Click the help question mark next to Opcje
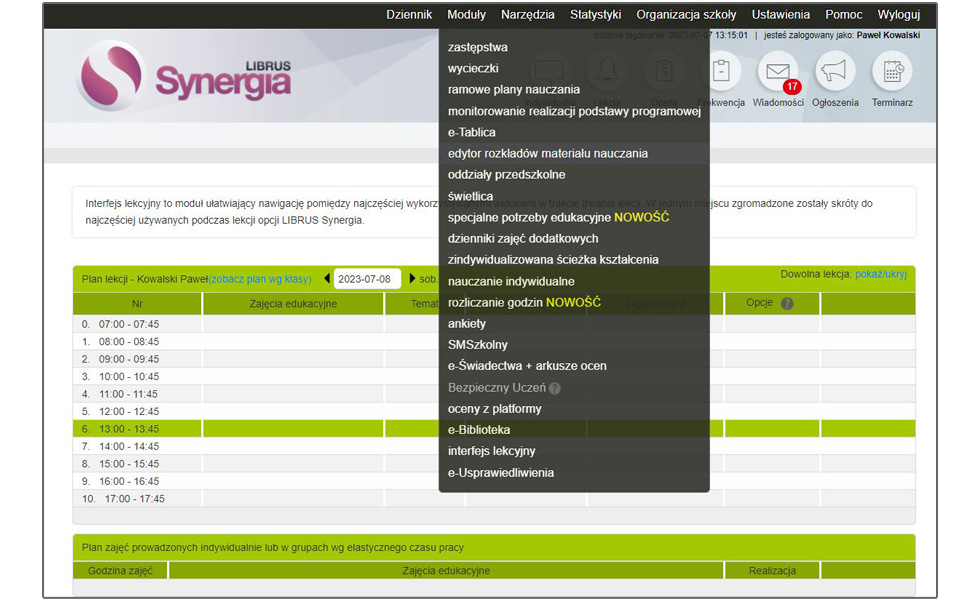The width and height of the screenshot is (975, 608). click(x=787, y=303)
